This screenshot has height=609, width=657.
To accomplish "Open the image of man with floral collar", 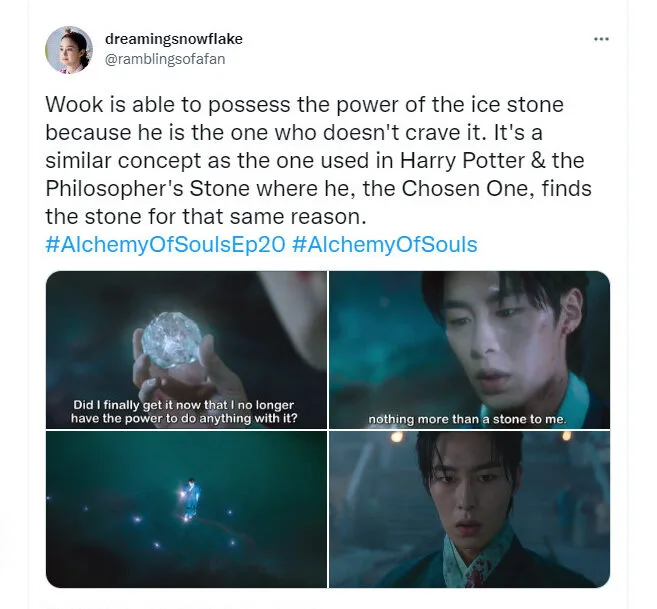I will coord(469,509).
